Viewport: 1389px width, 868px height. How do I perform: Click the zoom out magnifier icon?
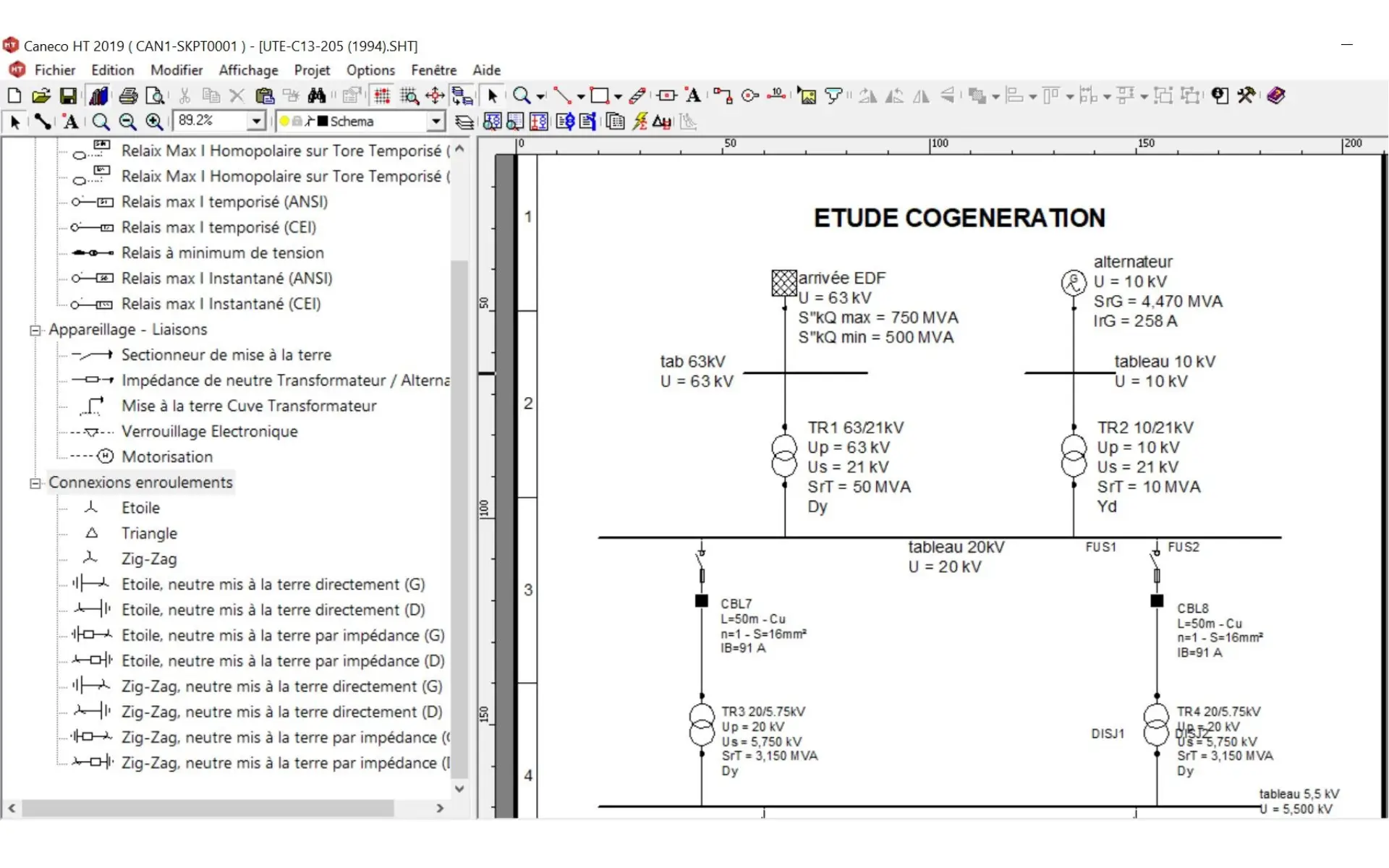[127, 122]
